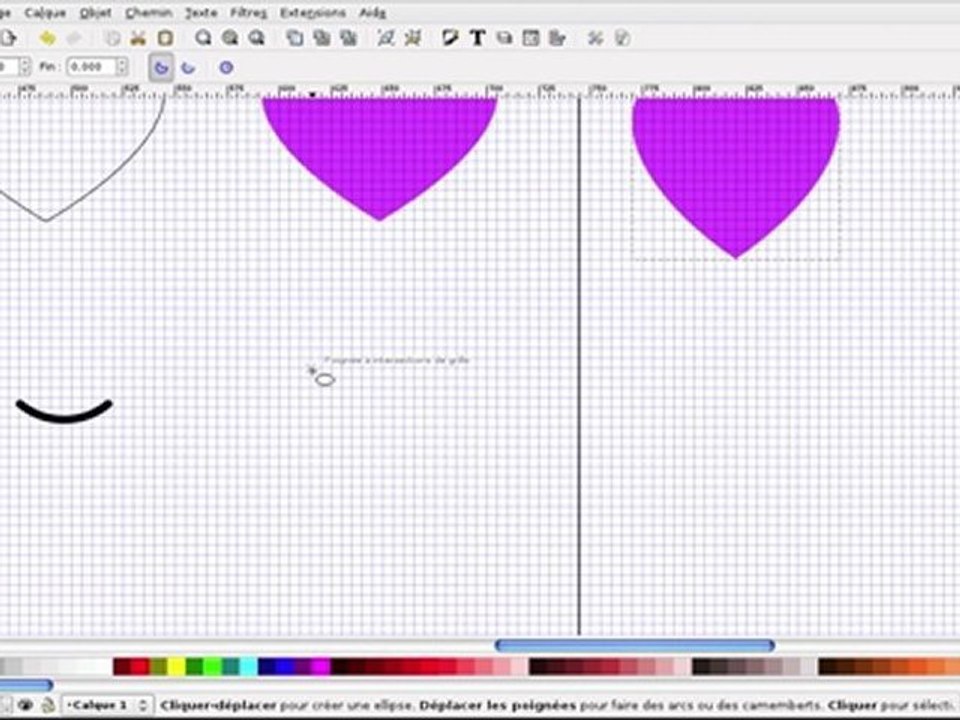Pick the cyan palette swatch

(249, 667)
